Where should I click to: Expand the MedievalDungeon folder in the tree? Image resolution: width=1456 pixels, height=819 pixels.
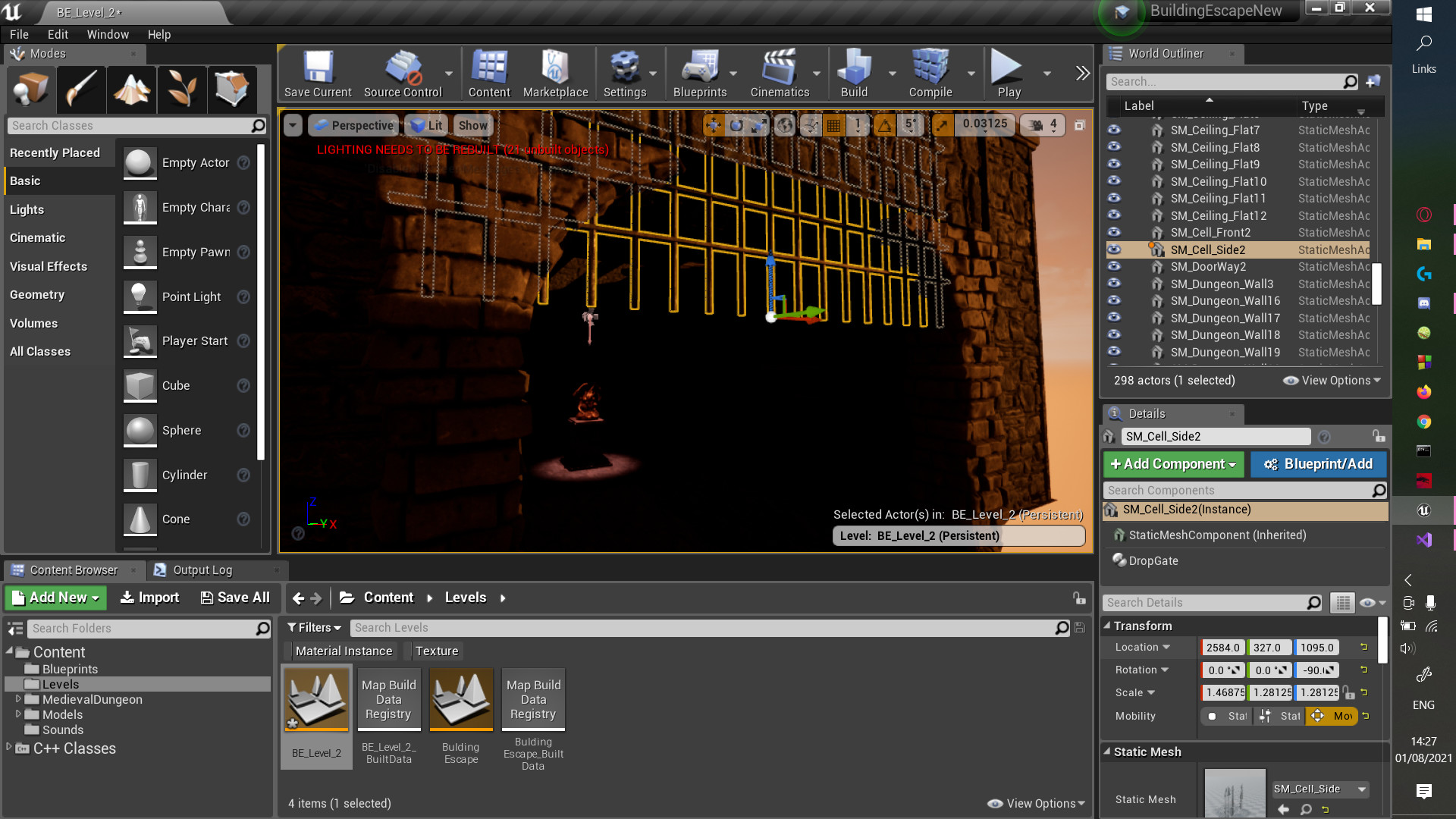tap(18, 699)
